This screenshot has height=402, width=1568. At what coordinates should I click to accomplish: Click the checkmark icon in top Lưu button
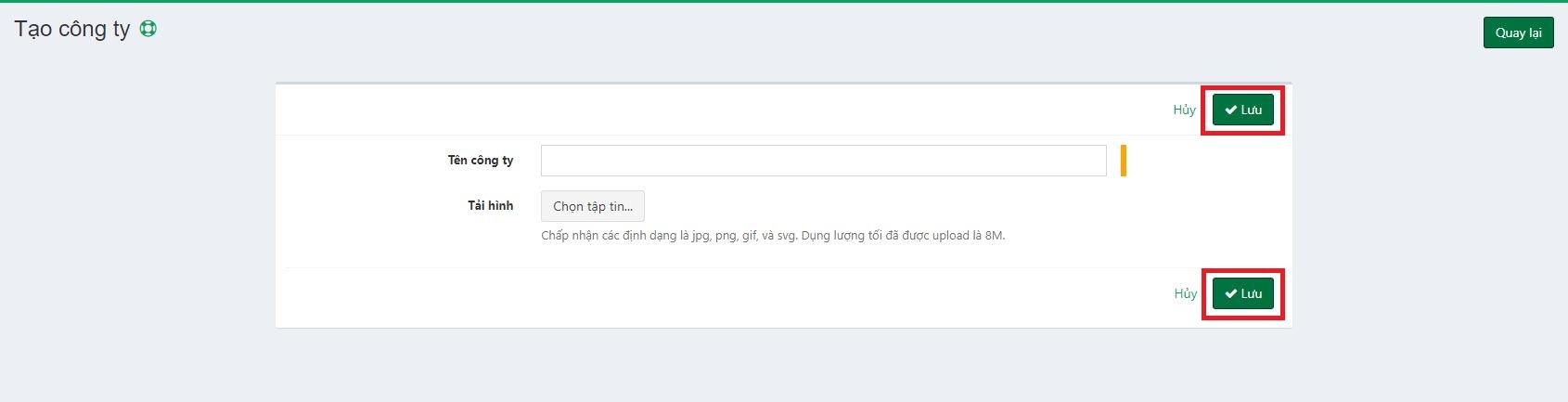pyautogui.click(x=1230, y=110)
